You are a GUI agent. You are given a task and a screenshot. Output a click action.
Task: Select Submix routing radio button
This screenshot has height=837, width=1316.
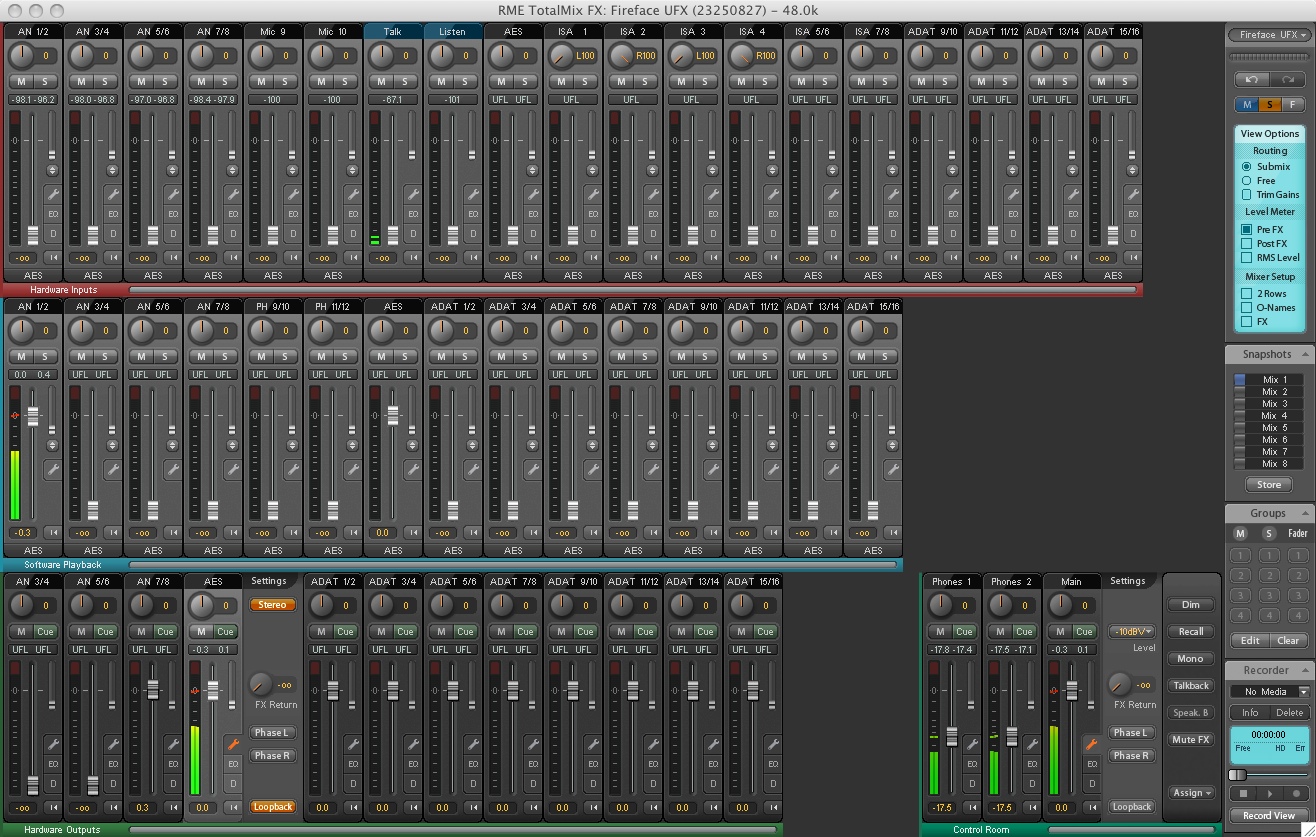(x=1247, y=166)
